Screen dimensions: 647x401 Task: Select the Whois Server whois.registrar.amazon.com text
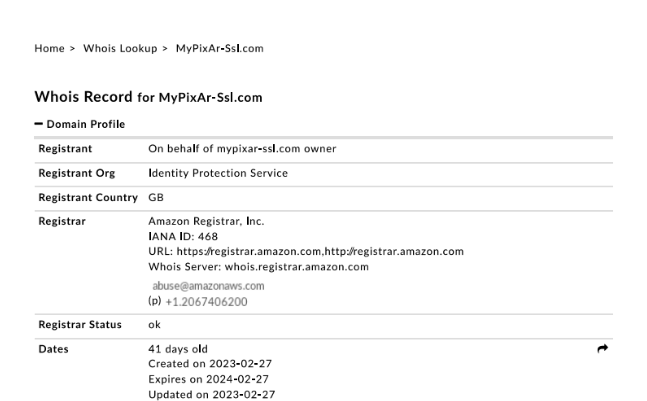[258, 267]
